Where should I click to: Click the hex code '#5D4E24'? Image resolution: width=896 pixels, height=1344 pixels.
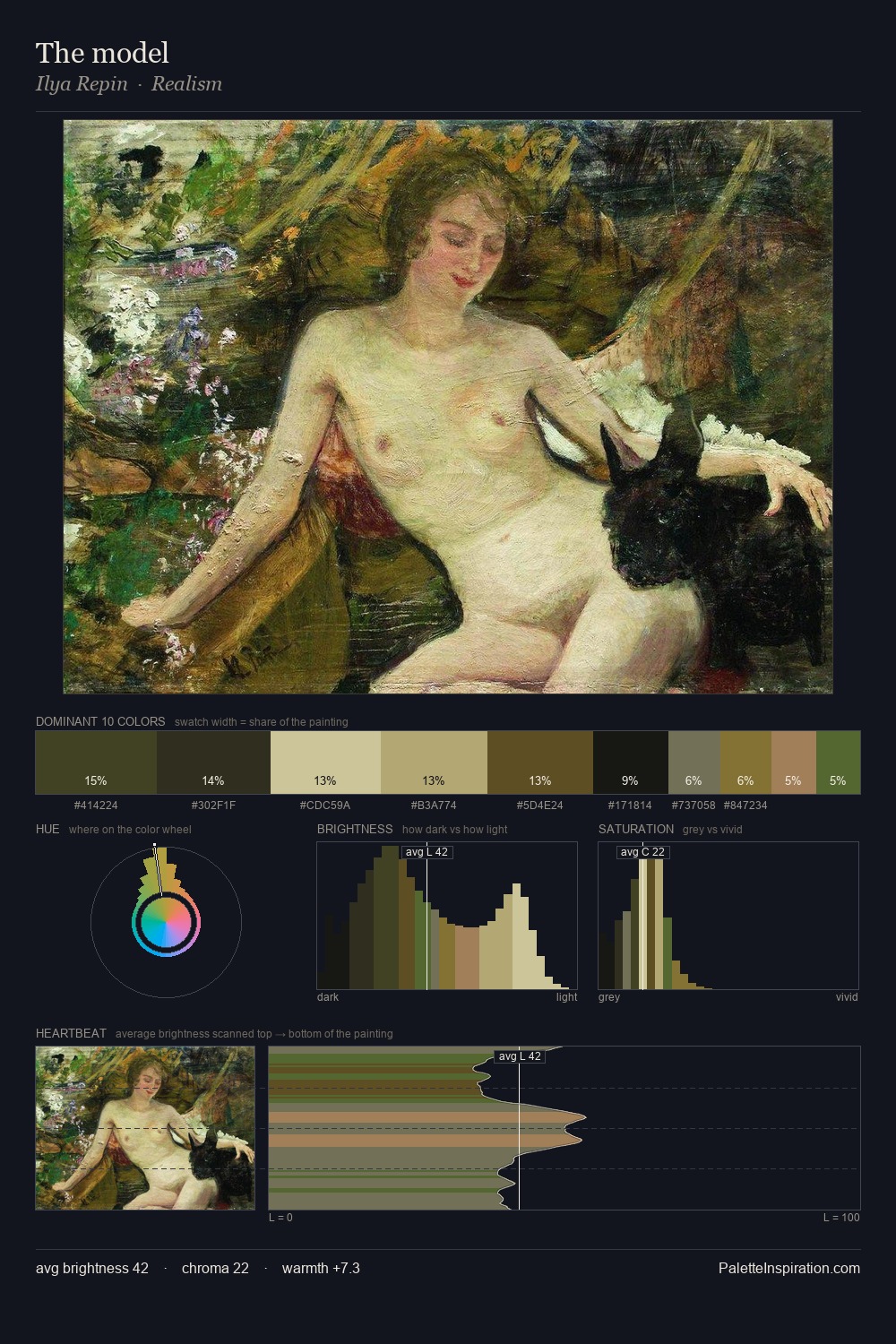[540, 806]
